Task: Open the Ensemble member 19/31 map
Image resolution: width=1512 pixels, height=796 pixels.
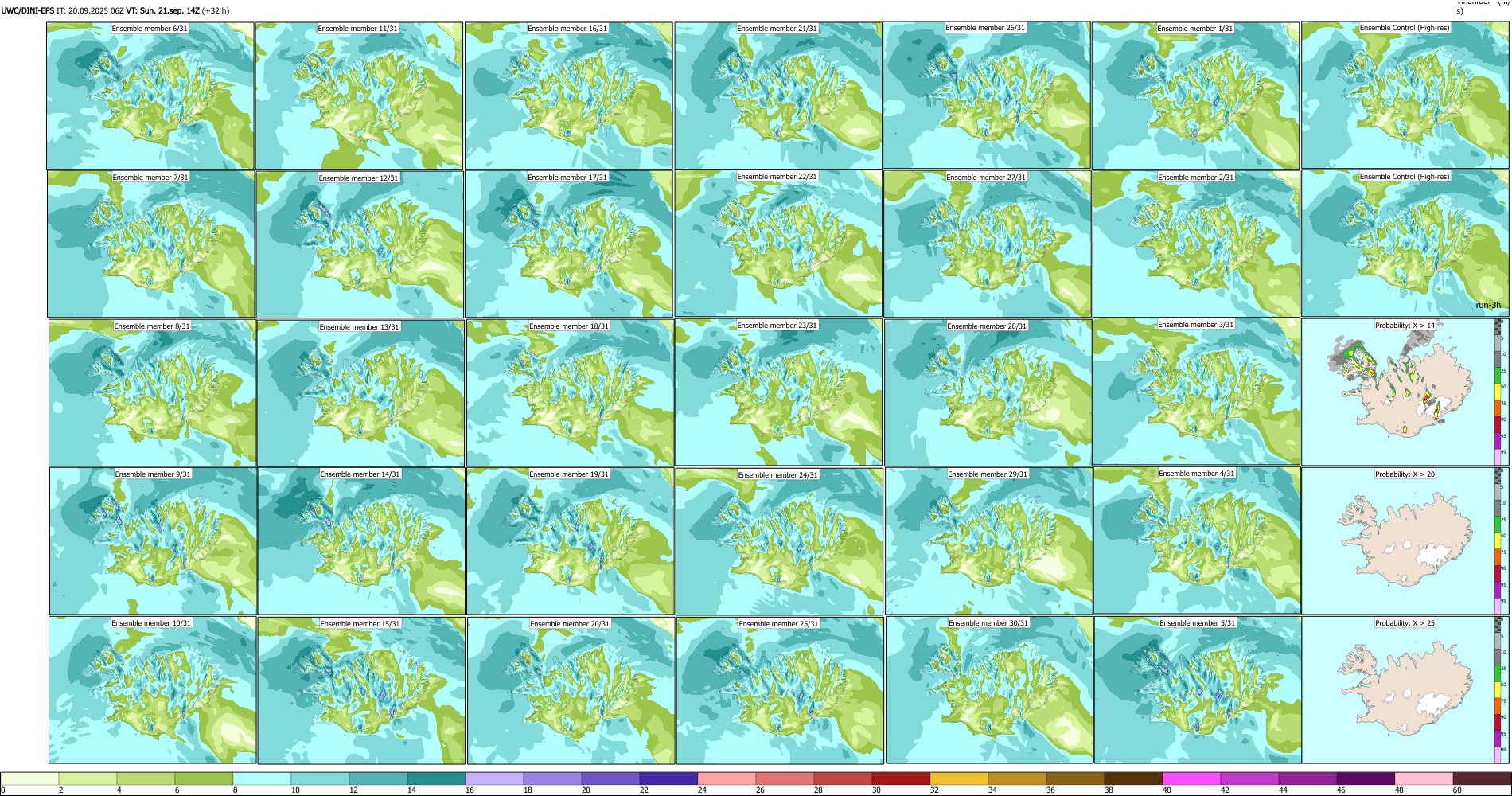Action: [571, 540]
